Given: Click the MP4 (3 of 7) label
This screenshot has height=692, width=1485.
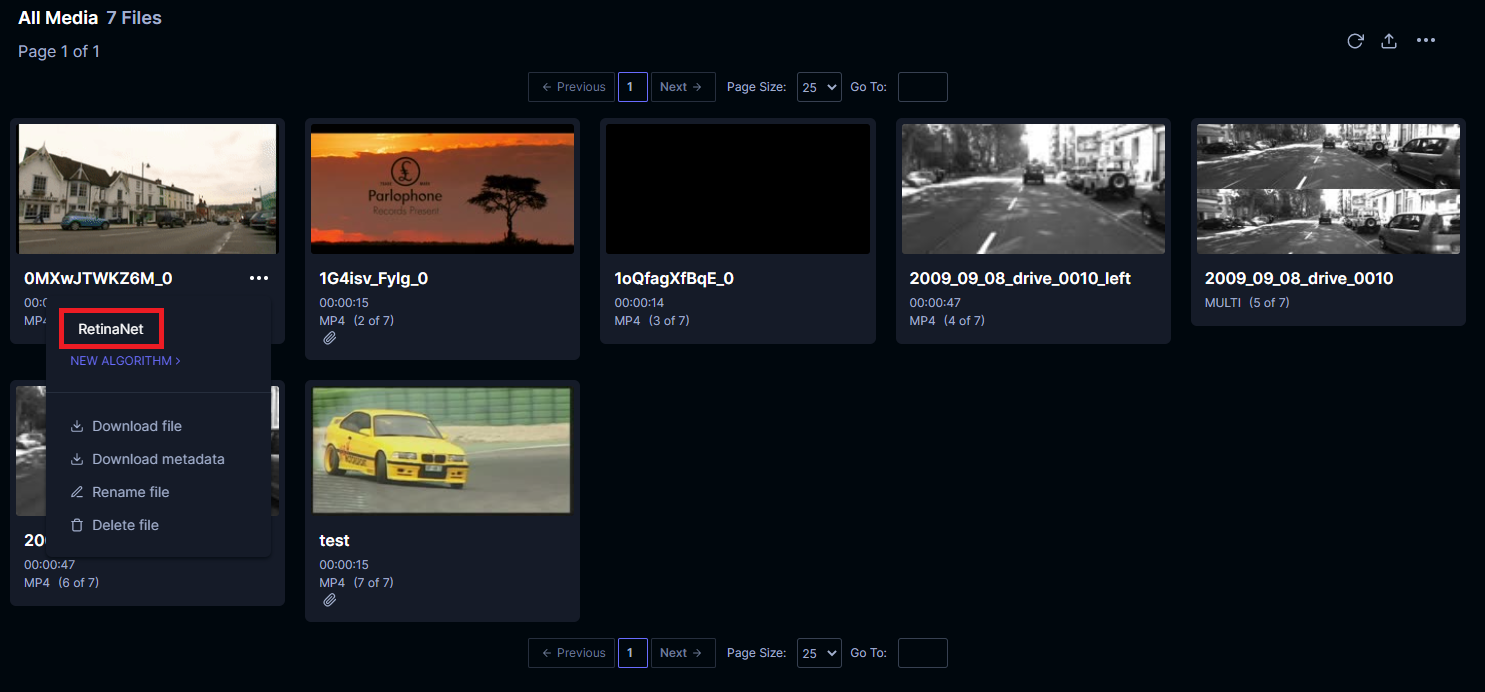Looking at the screenshot, I should point(652,321).
